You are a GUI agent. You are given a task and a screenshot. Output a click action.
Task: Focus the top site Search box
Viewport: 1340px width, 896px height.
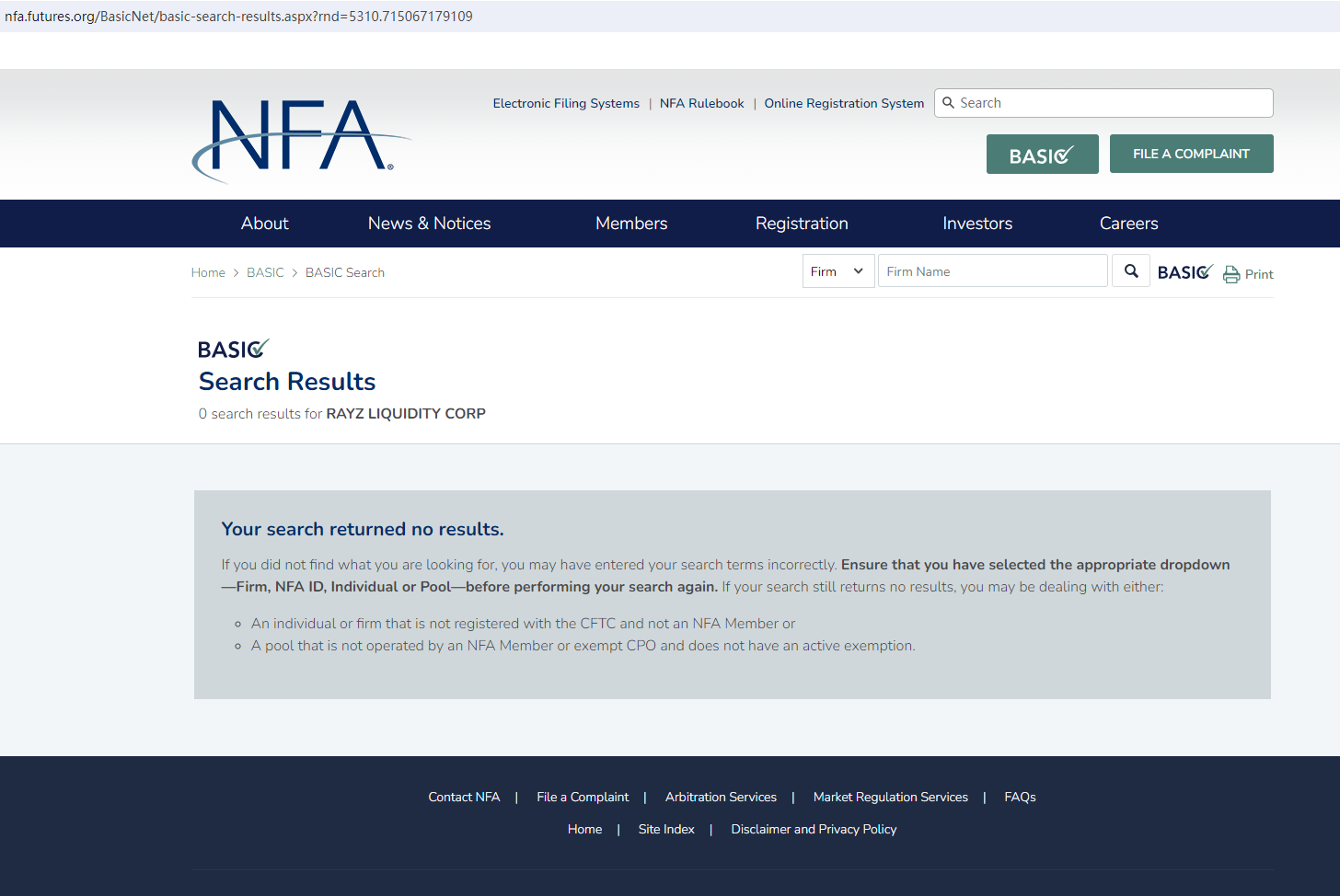tap(1112, 103)
